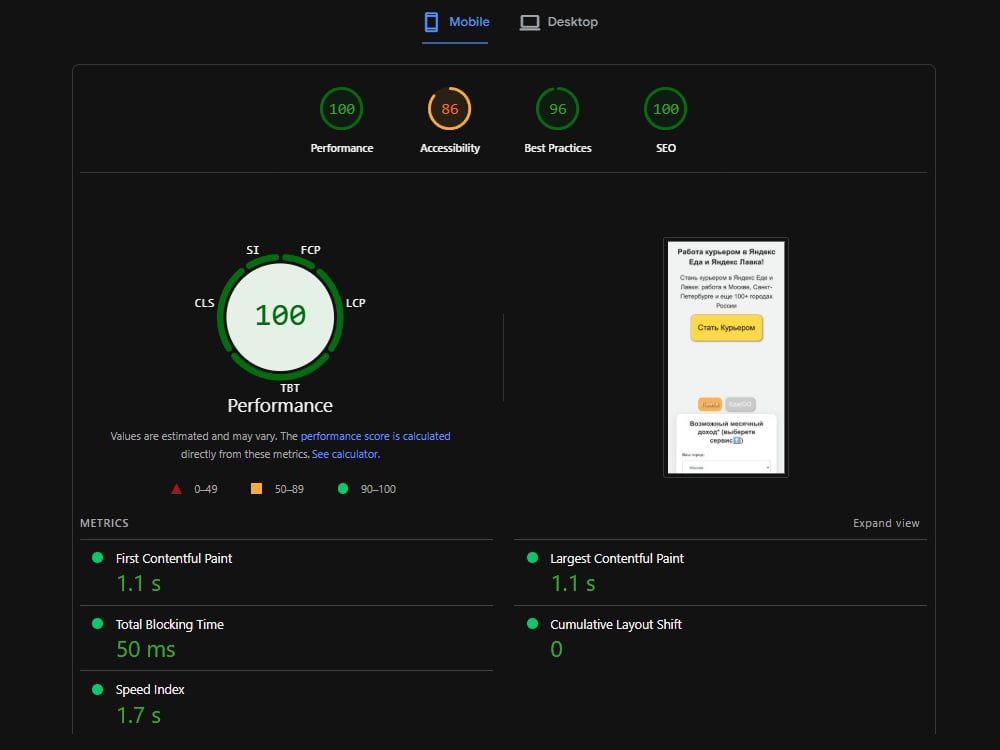The width and height of the screenshot is (1000, 750).
Task: Open the Accessibility score gauge showing 86
Action: (450, 109)
